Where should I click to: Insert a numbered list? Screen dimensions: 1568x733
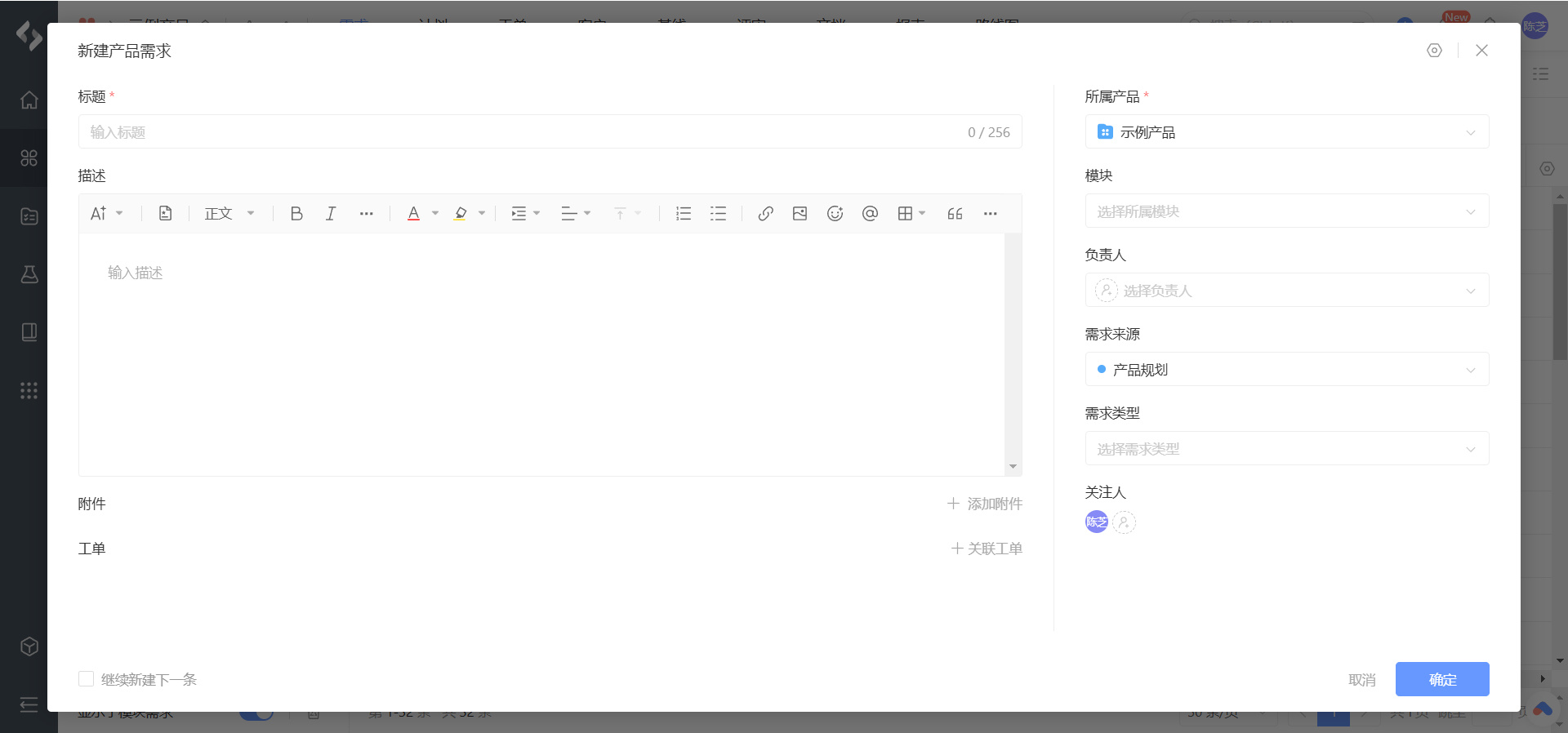coord(684,214)
